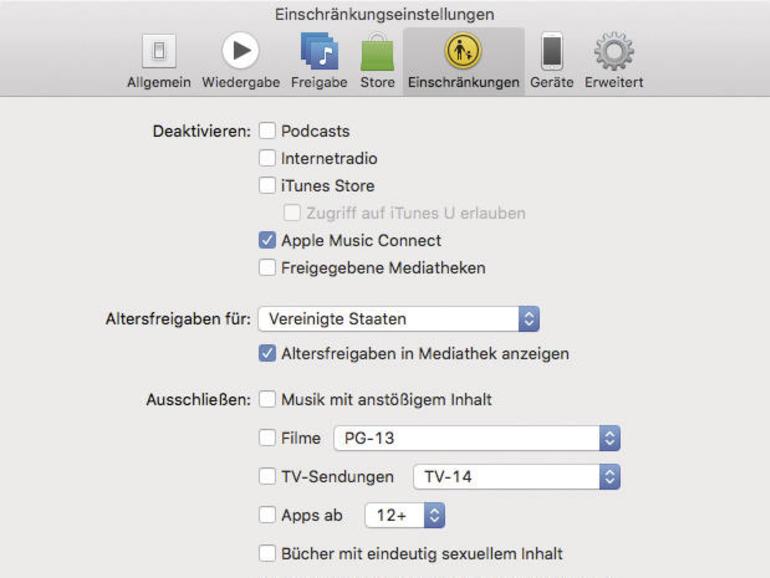Check the iTunes Store checkbox
Image resolution: width=770 pixels, height=578 pixels.
(267, 186)
